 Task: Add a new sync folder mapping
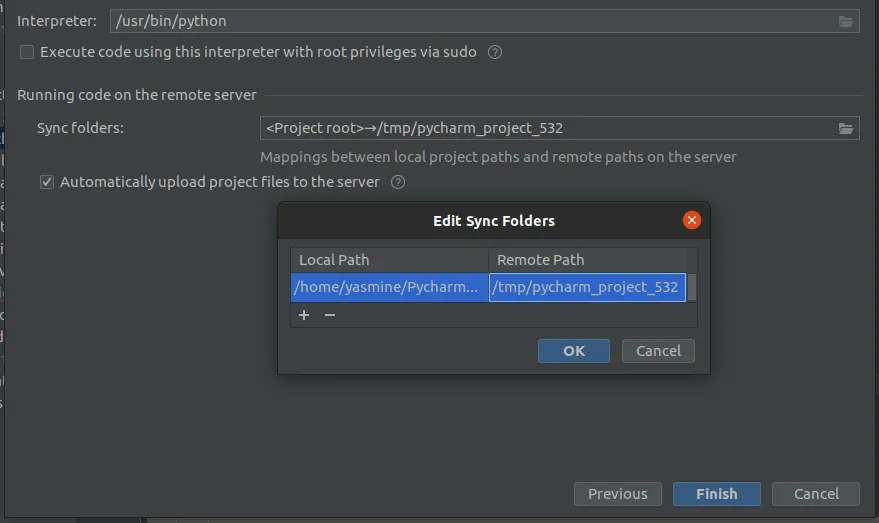click(304, 315)
